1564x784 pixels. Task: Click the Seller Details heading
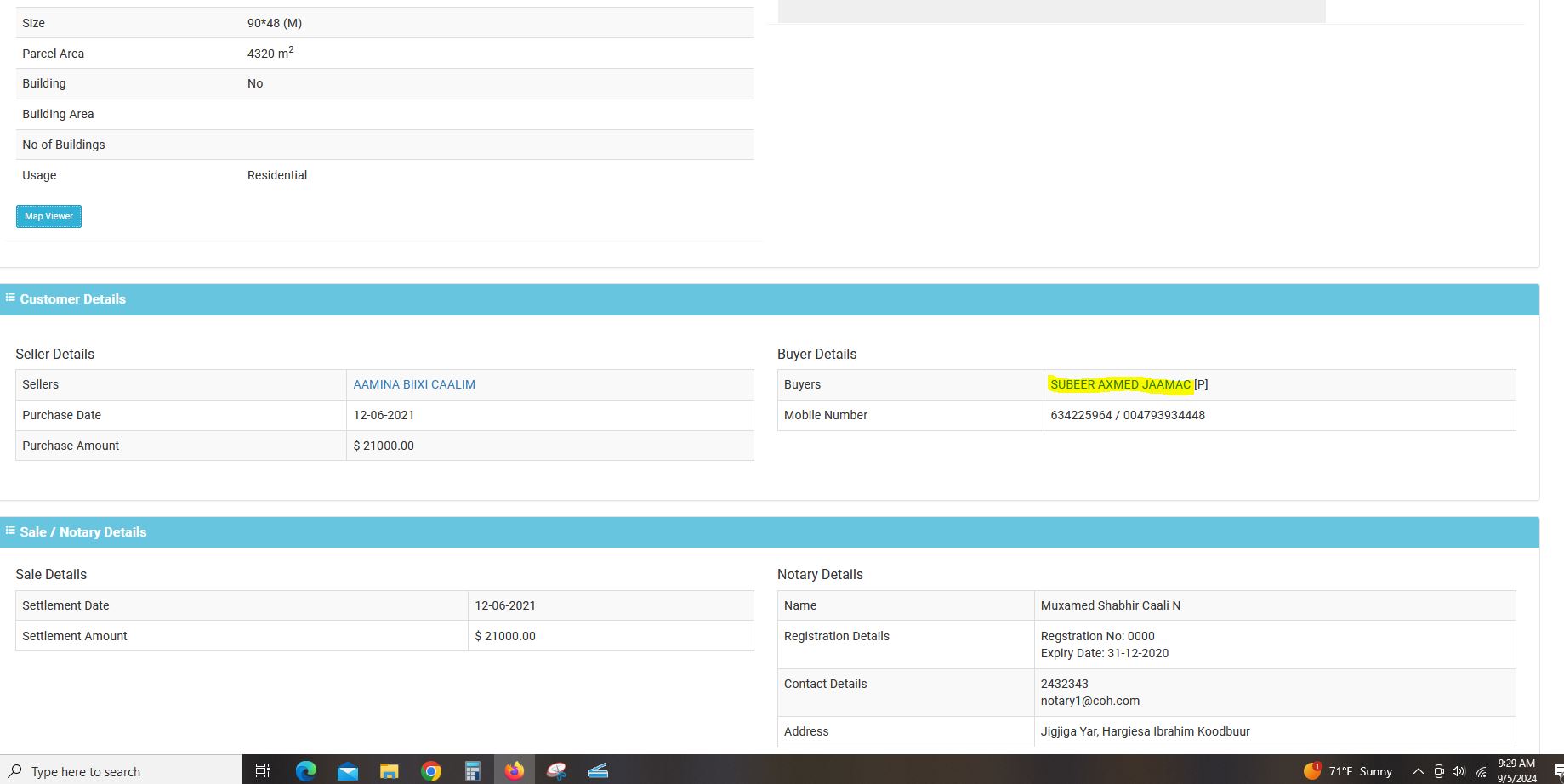[x=54, y=354]
